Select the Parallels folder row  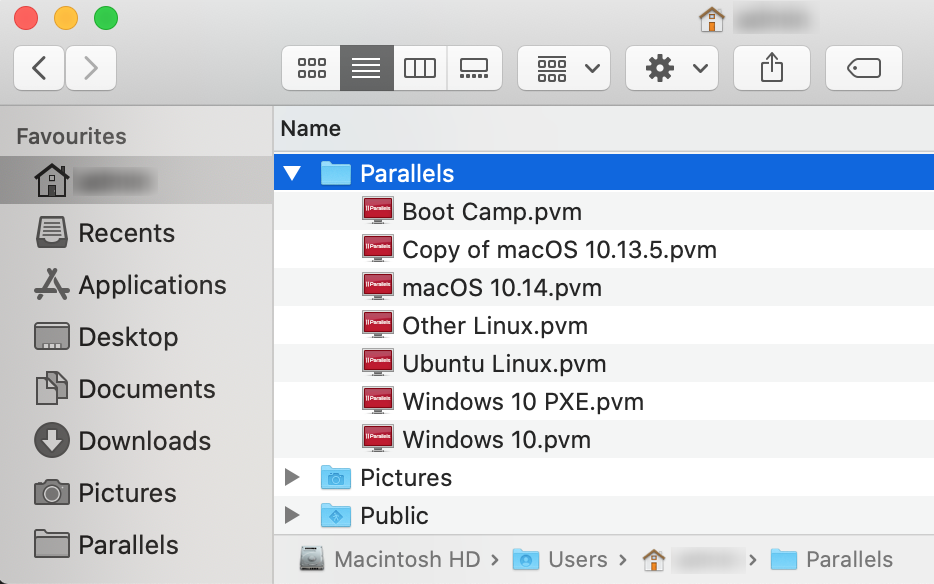point(603,173)
